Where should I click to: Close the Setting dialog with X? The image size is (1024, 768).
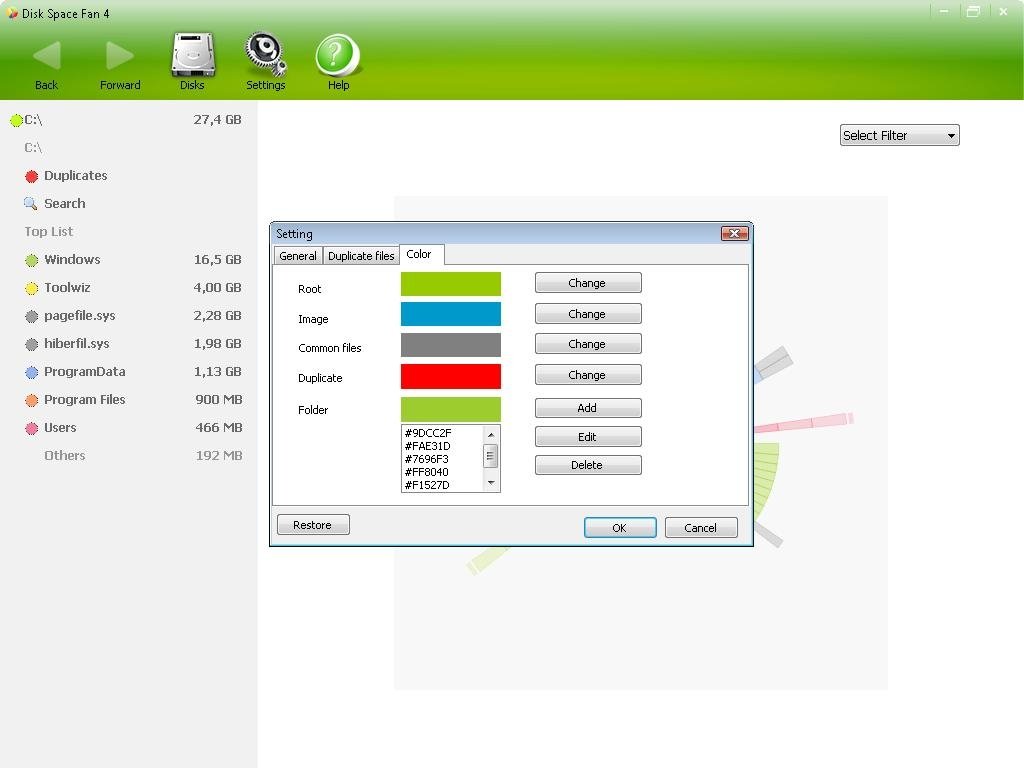click(735, 233)
